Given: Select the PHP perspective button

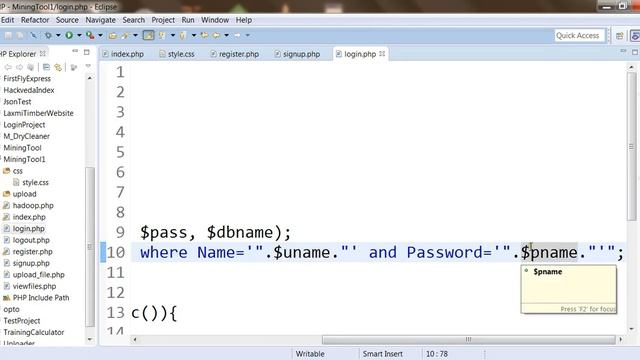Looking at the screenshot, I should (635, 36).
